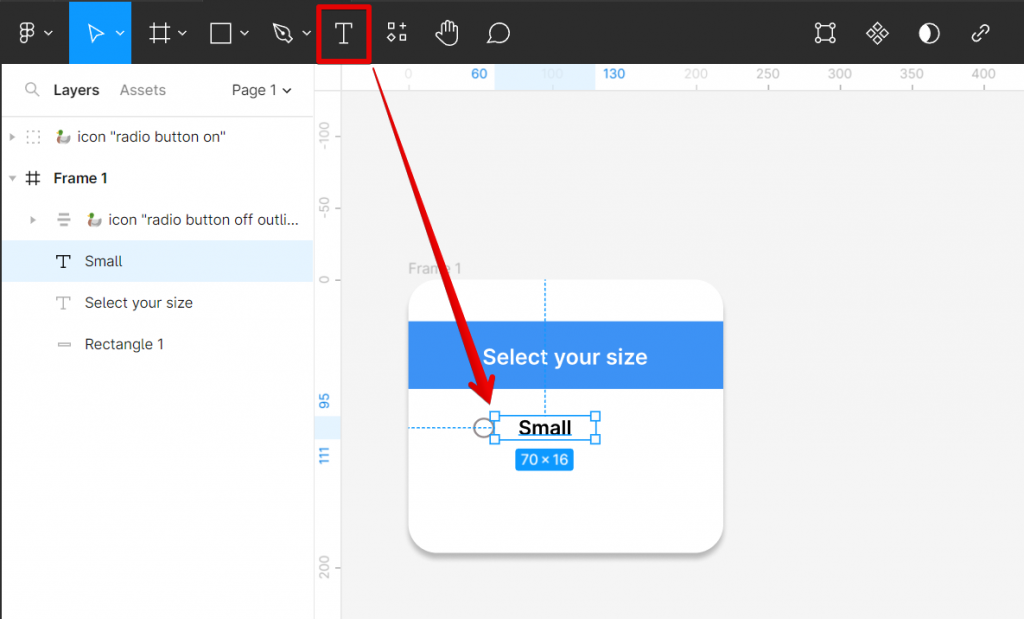Select the Move tool

coord(98,32)
